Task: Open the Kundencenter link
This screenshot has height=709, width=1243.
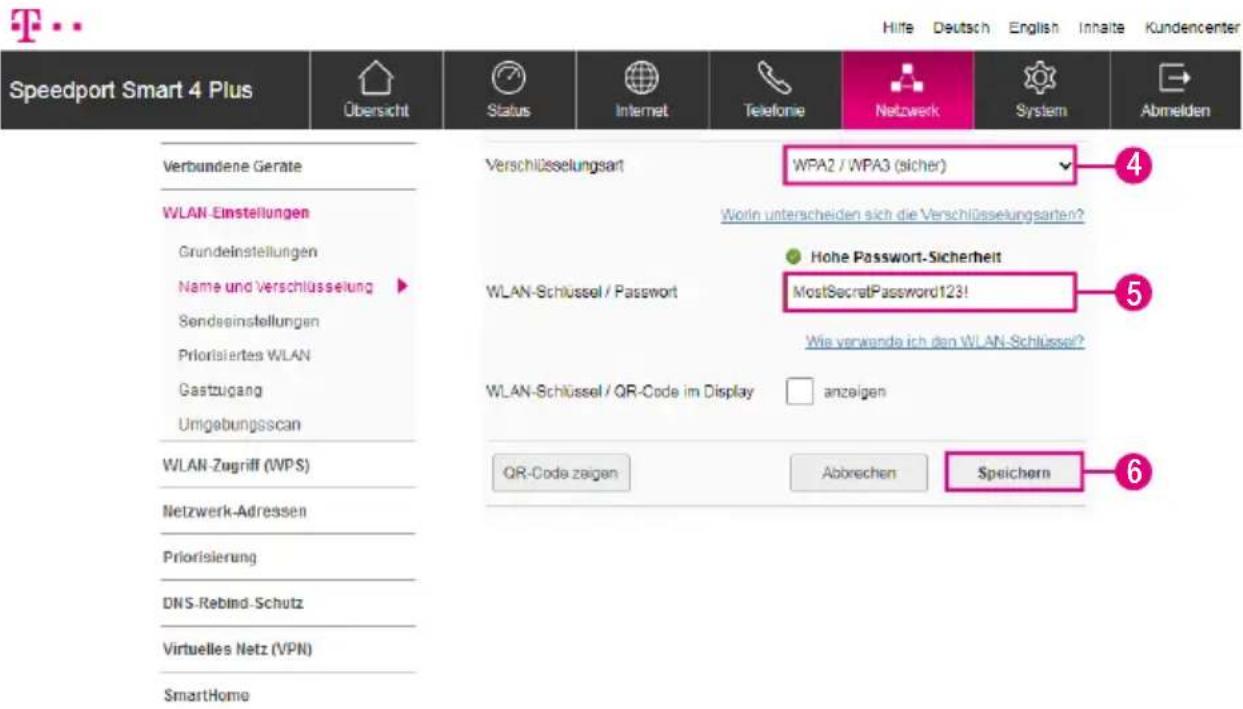Action: pos(1192,28)
